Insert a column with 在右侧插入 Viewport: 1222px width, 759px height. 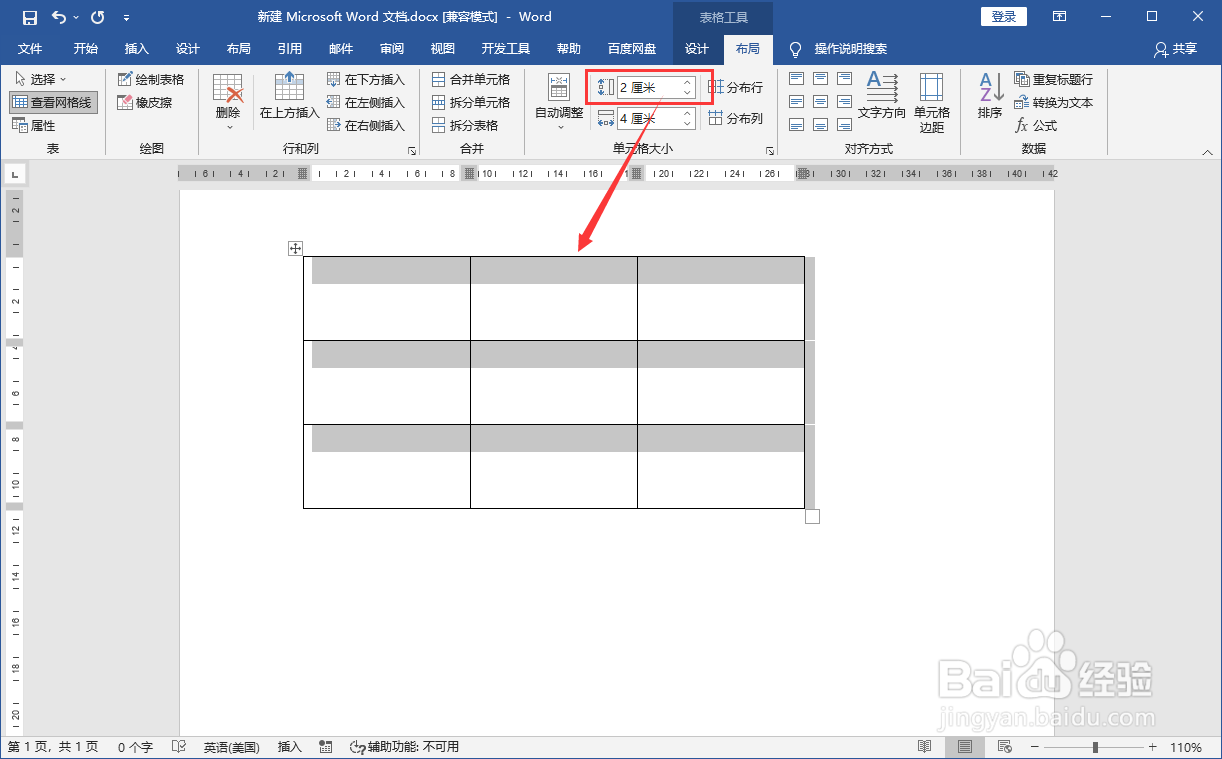click(366, 126)
